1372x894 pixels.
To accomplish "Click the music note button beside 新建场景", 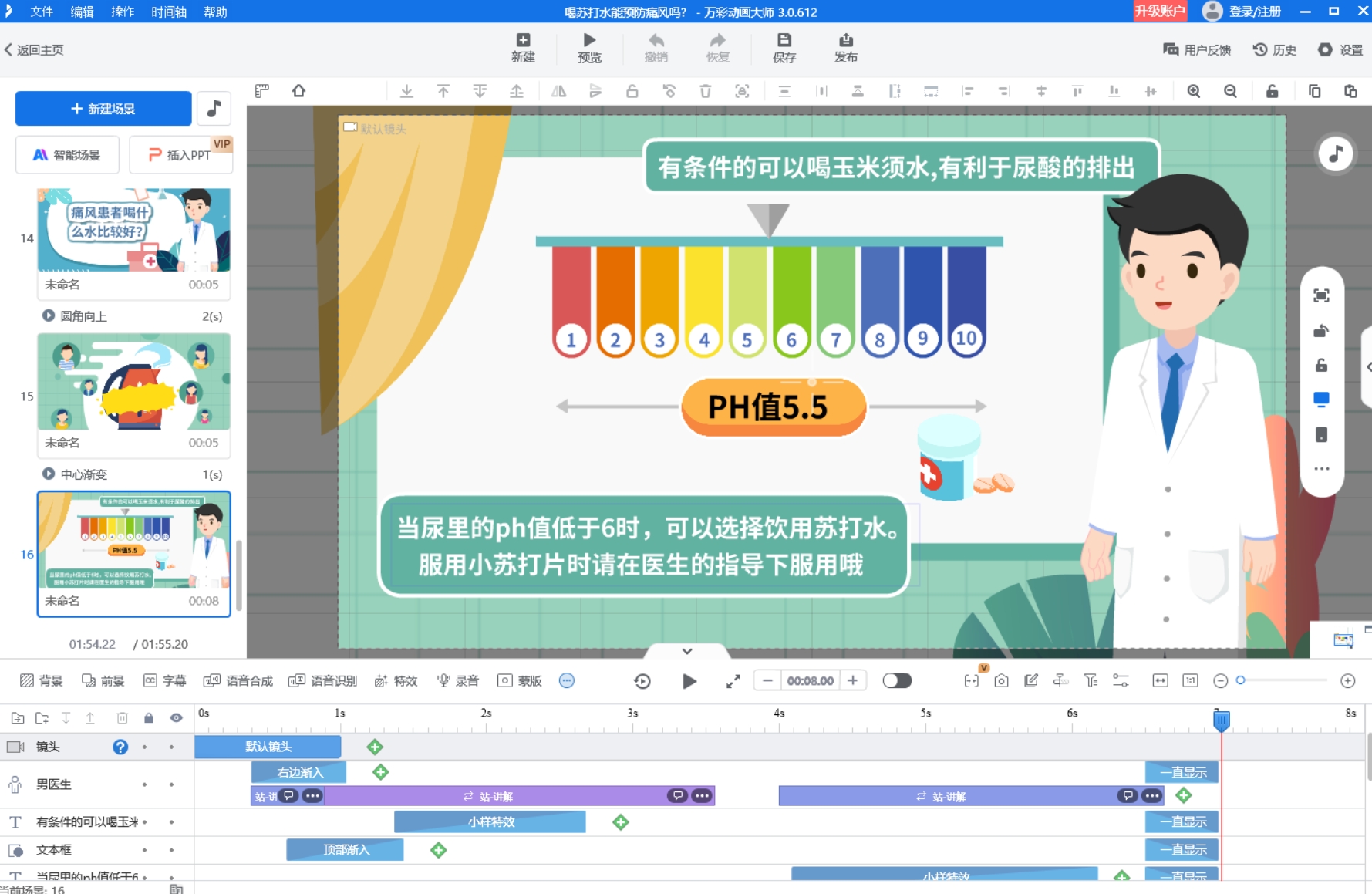I will click(x=214, y=109).
